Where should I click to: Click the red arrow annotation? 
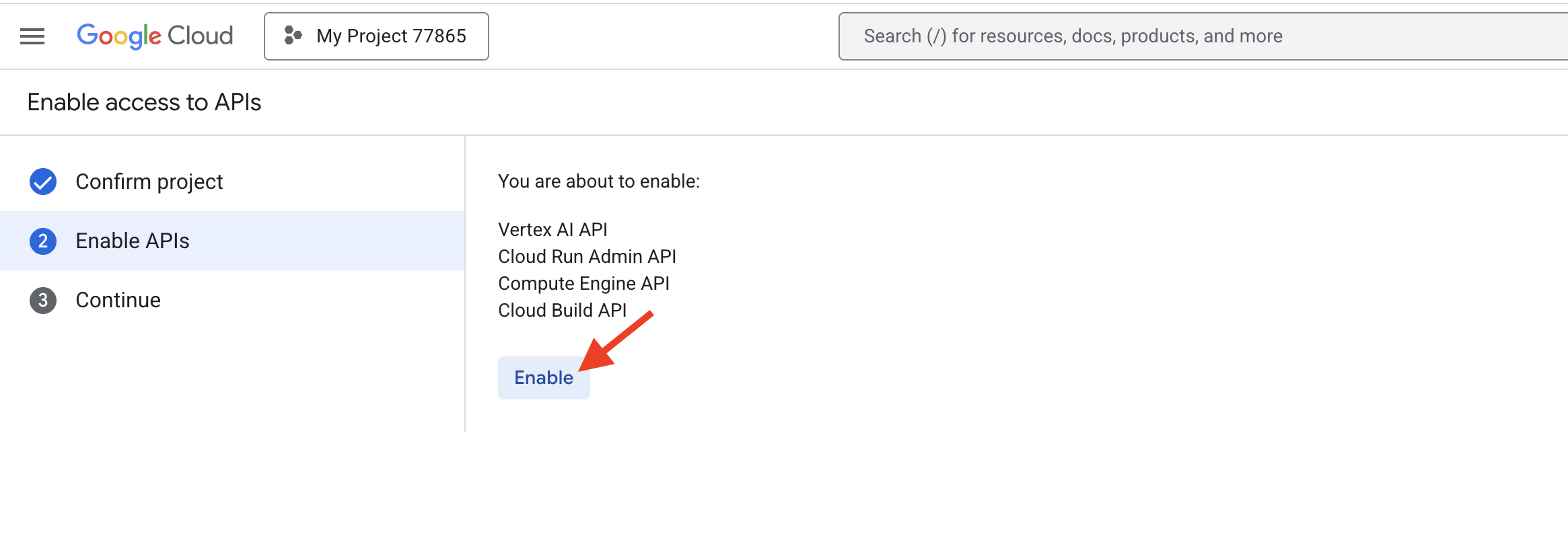616,342
